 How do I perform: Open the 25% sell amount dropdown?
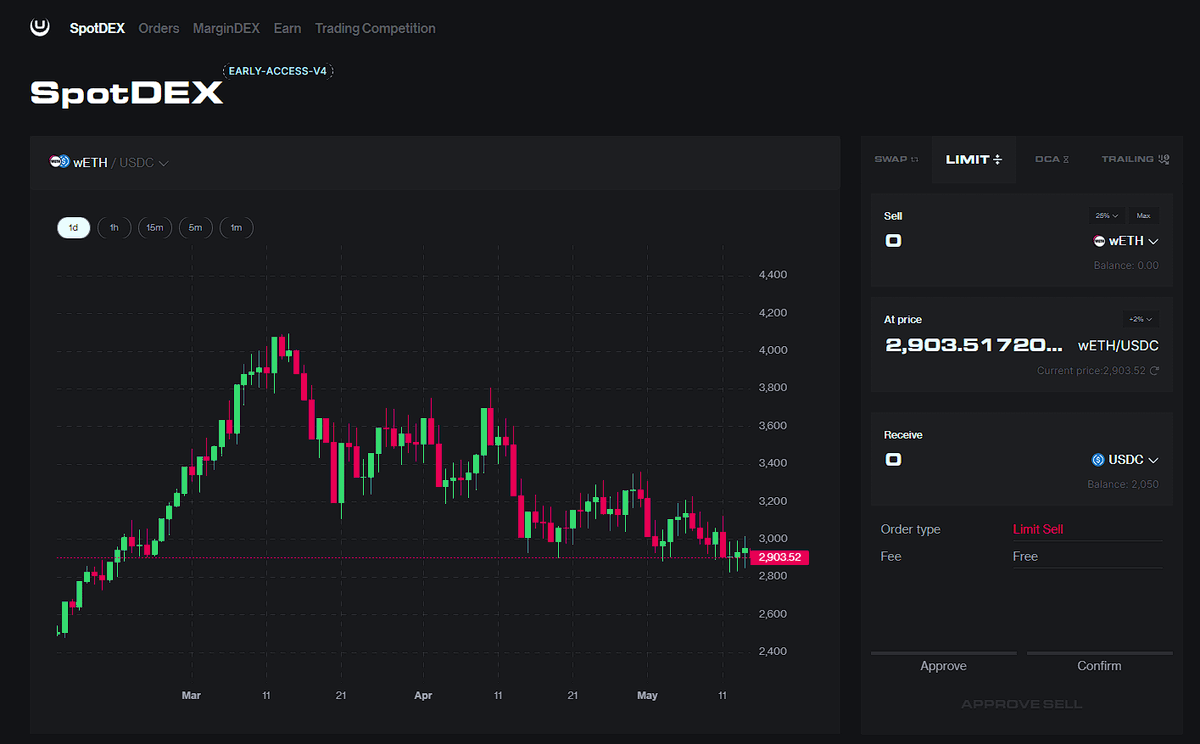coord(1107,216)
